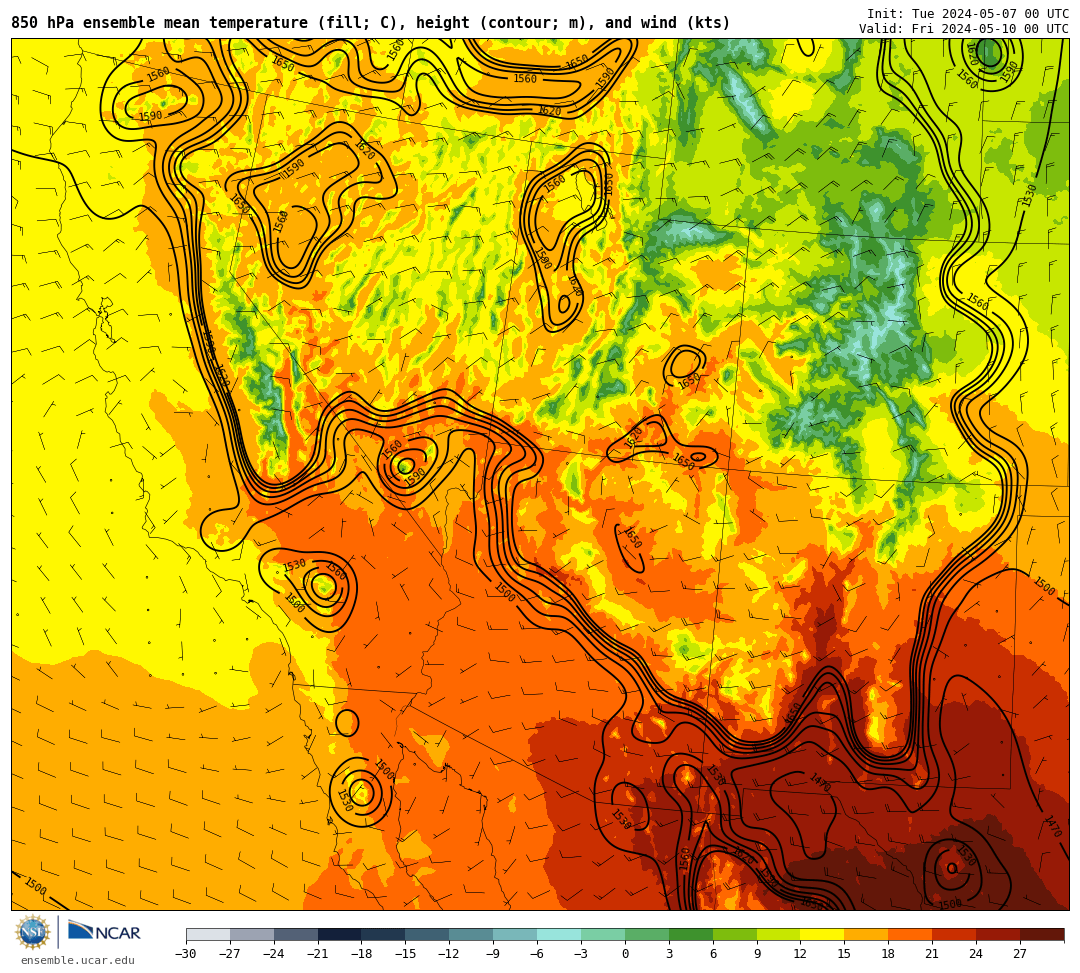Viewport: 1080px width, 973px height.
Task: Pick the -18 to -15 colorbar swatch
Action: [384, 934]
